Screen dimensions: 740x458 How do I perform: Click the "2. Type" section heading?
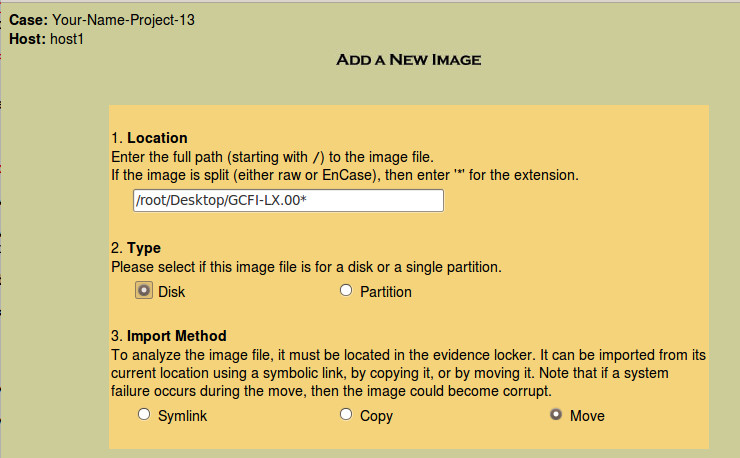(136, 248)
